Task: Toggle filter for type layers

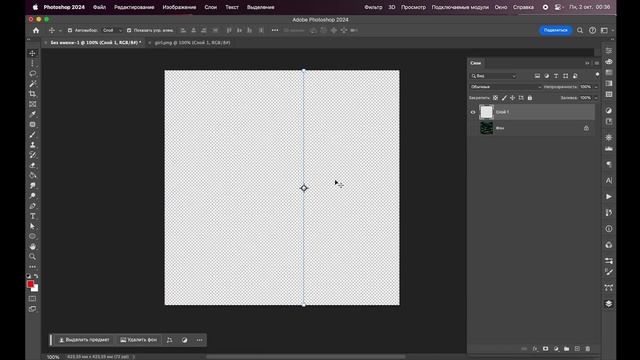Action: coord(556,76)
